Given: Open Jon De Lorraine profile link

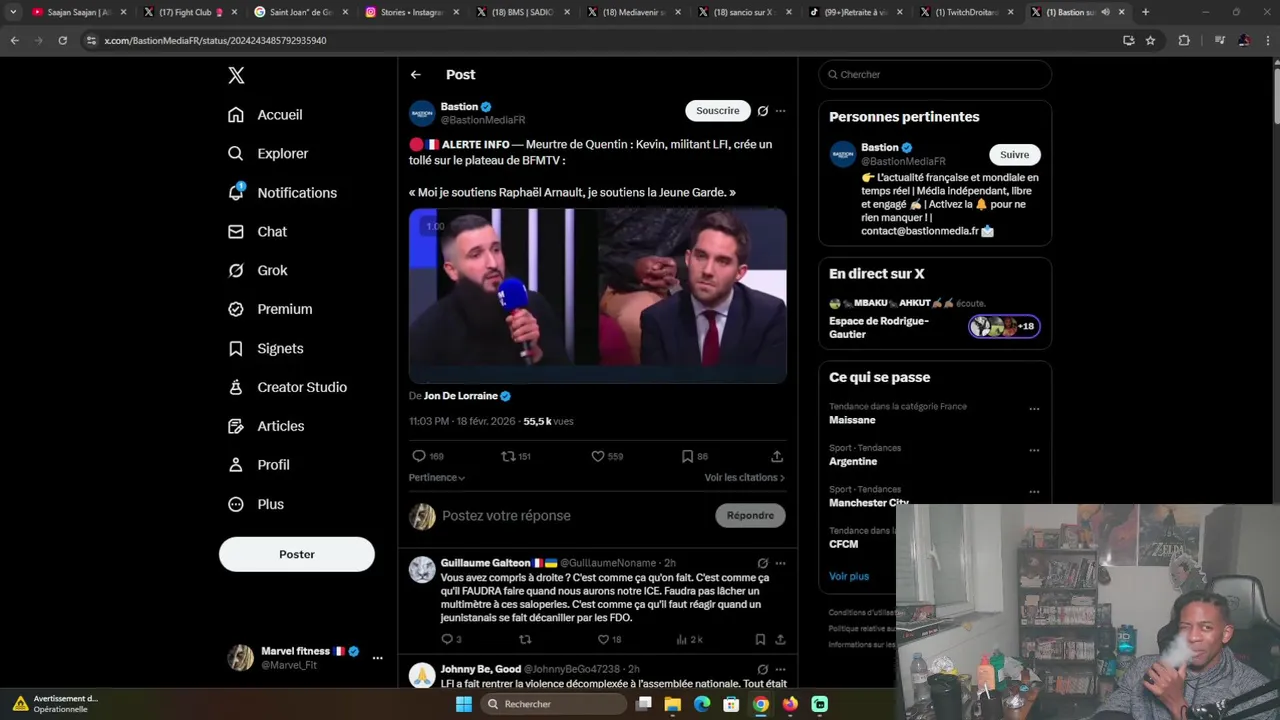Looking at the screenshot, I should point(460,396).
